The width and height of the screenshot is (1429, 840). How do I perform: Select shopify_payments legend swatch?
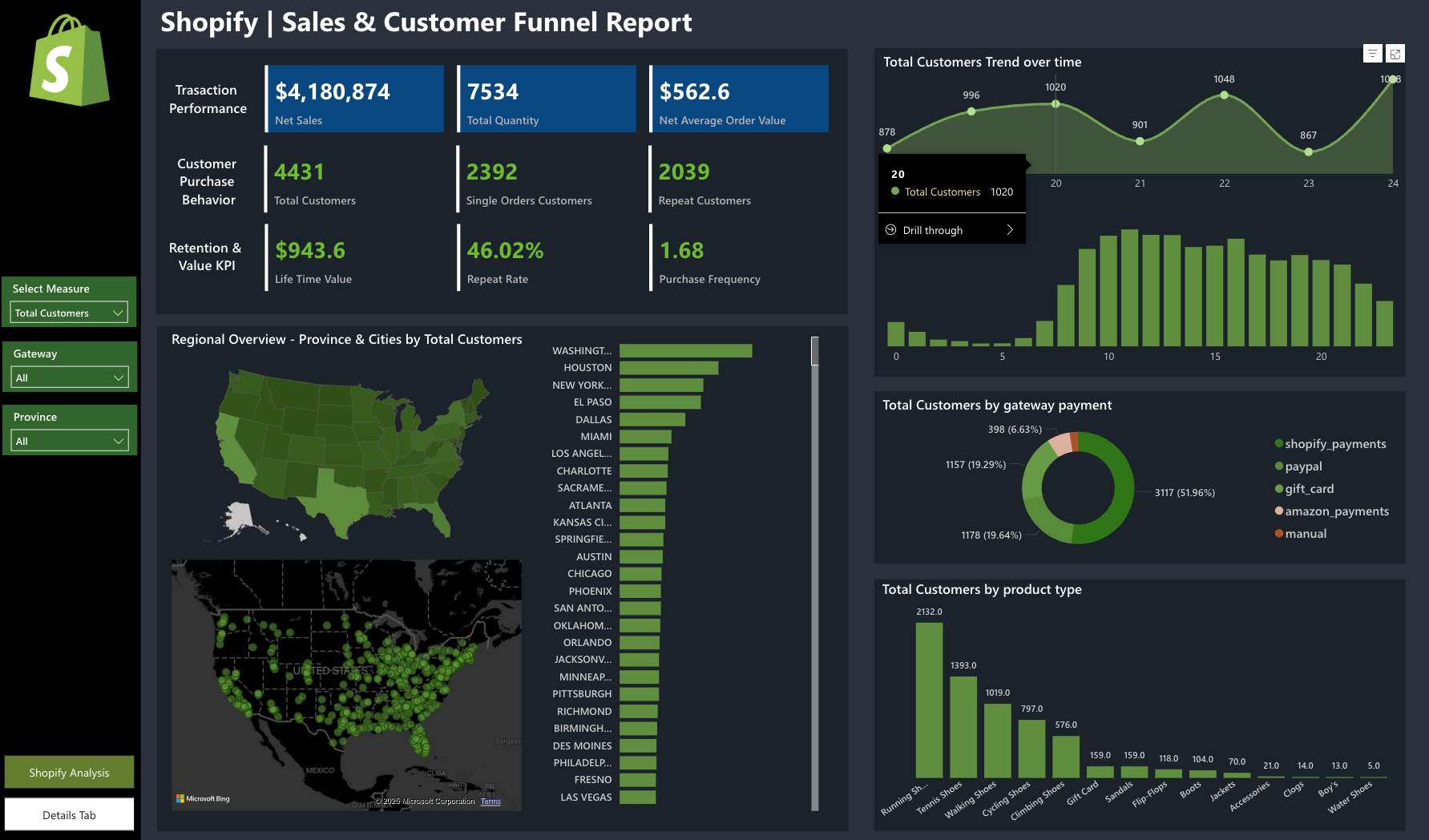[1279, 444]
